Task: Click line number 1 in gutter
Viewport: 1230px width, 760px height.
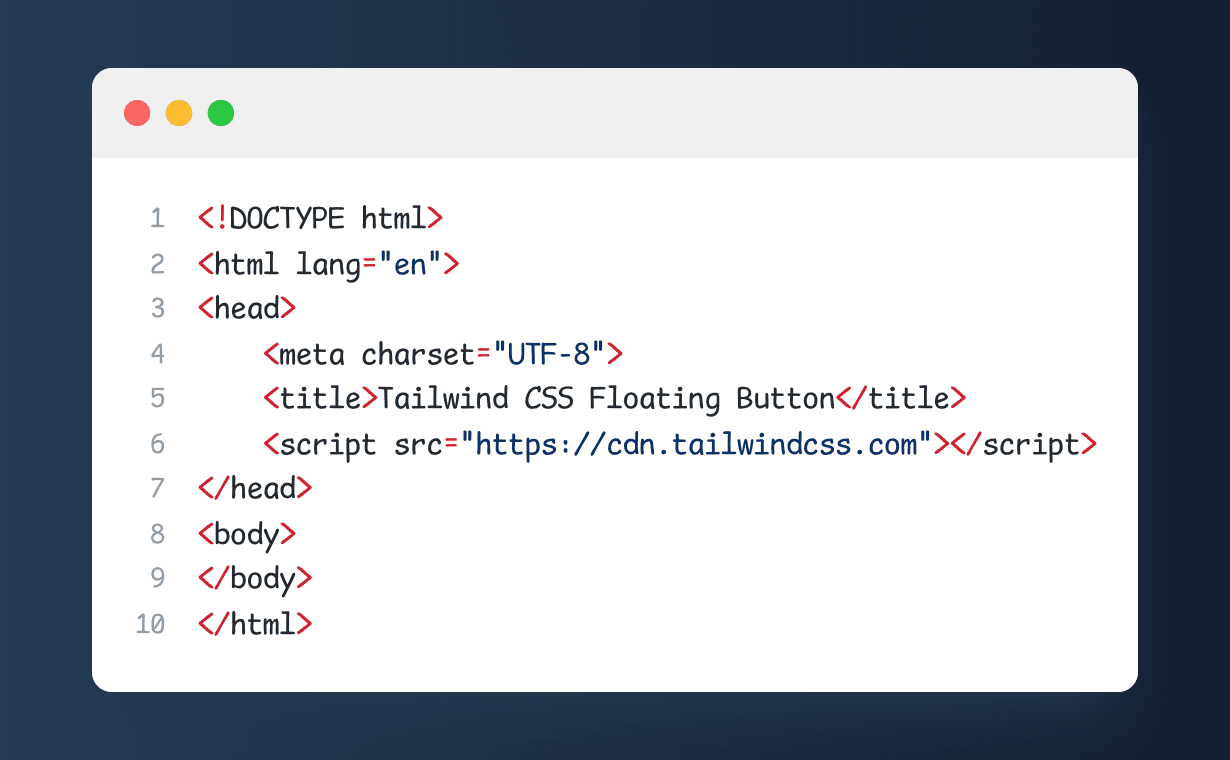Action: (157, 218)
